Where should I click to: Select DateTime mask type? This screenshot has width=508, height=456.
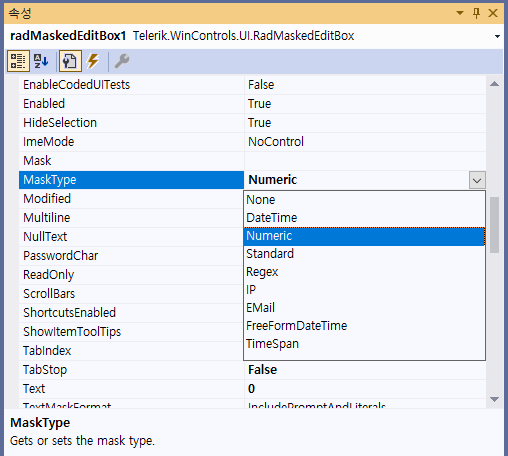[x=364, y=218]
